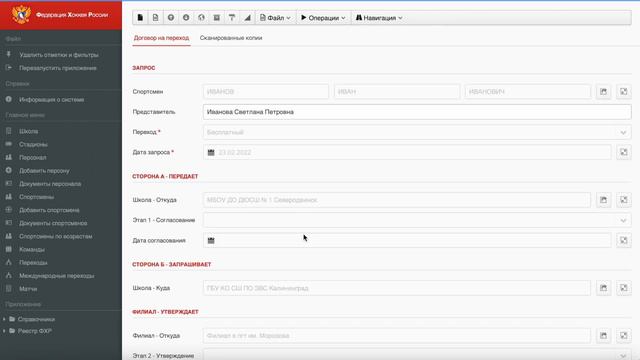640x360 pixels.
Task: Click the table grid toolbar icon
Action: tap(216, 18)
